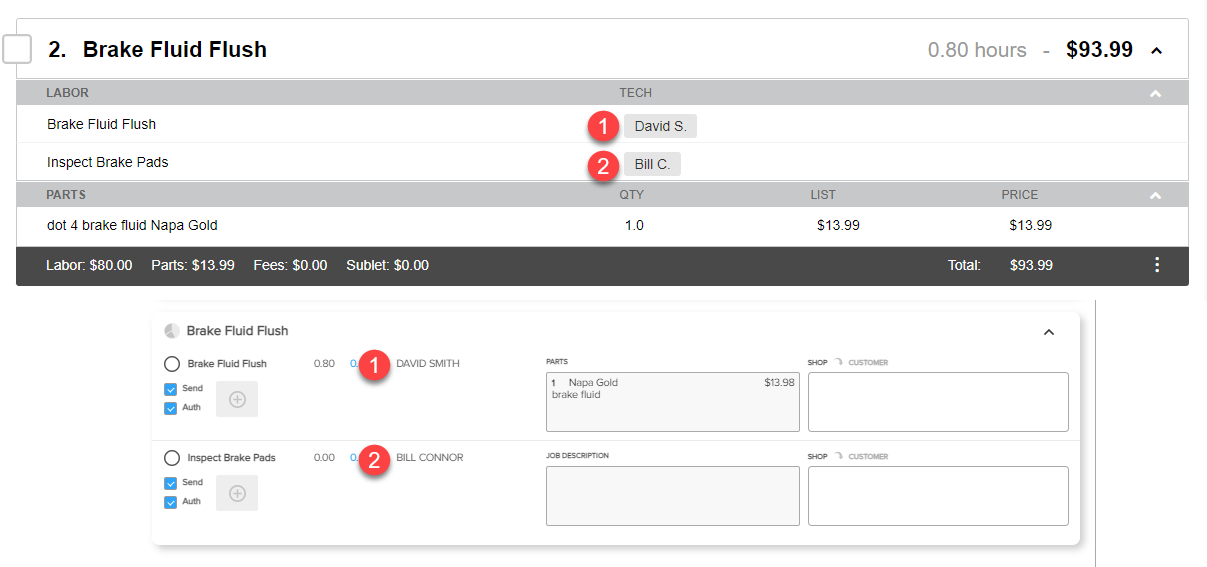Click the Bill C. tech tag

(x=652, y=164)
